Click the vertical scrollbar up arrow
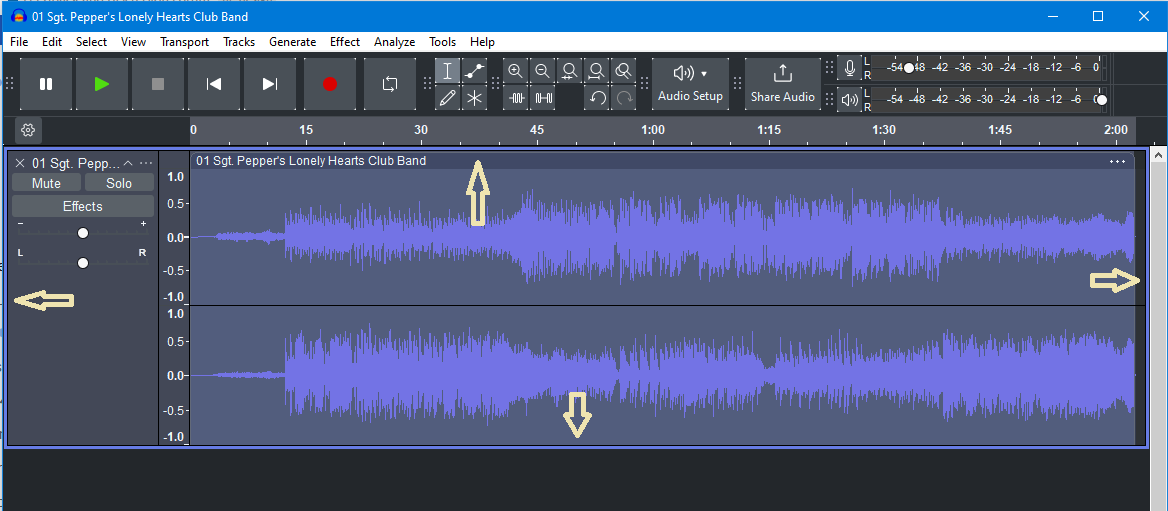Image resolution: width=1168 pixels, height=511 pixels. pyautogui.click(x=1158, y=155)
